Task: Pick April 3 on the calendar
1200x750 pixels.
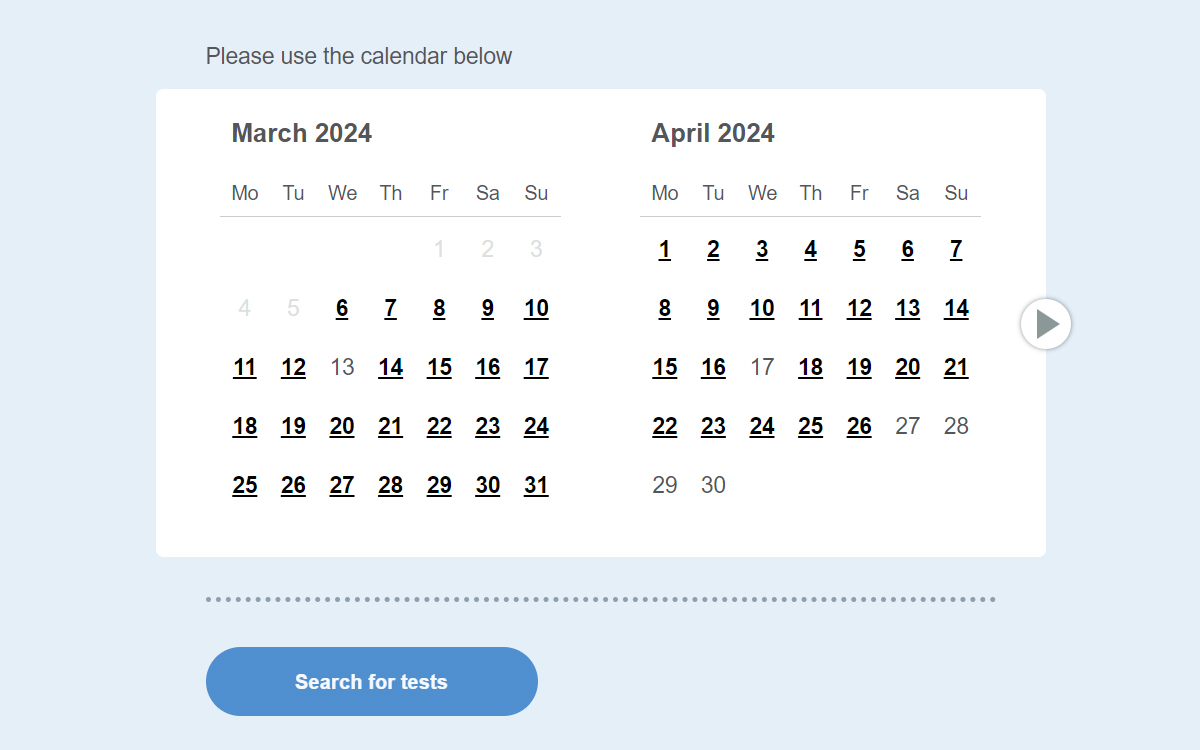Action: [x=762, y=249]
